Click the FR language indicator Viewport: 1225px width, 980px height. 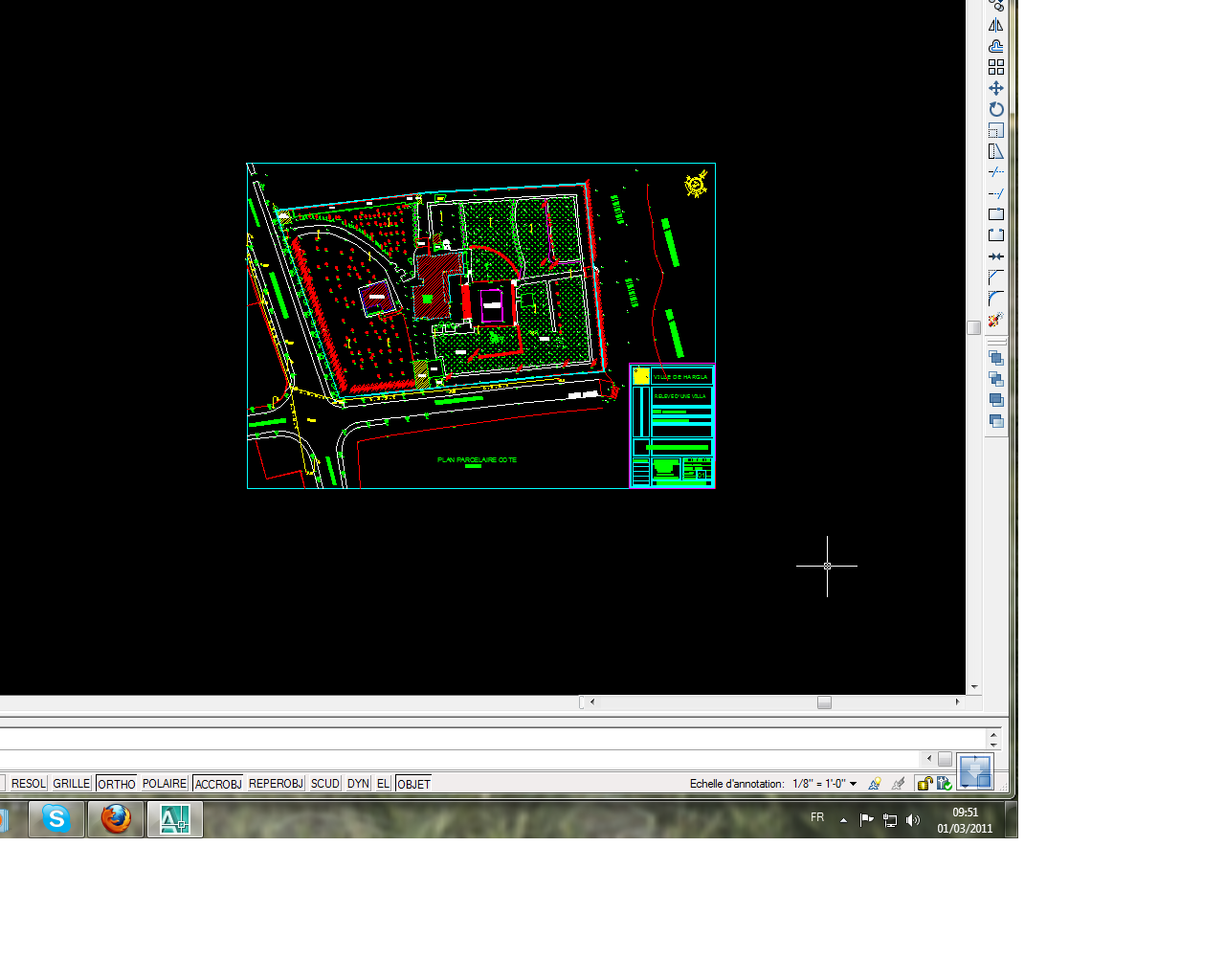[817, 817]
